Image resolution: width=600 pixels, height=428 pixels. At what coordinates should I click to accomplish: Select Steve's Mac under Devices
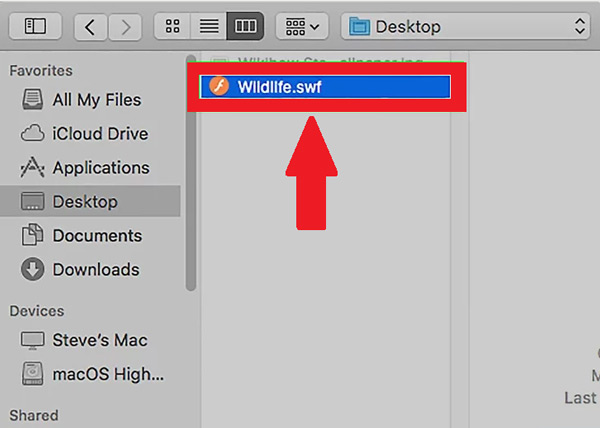pyautogui.click(x=97, y=341)
